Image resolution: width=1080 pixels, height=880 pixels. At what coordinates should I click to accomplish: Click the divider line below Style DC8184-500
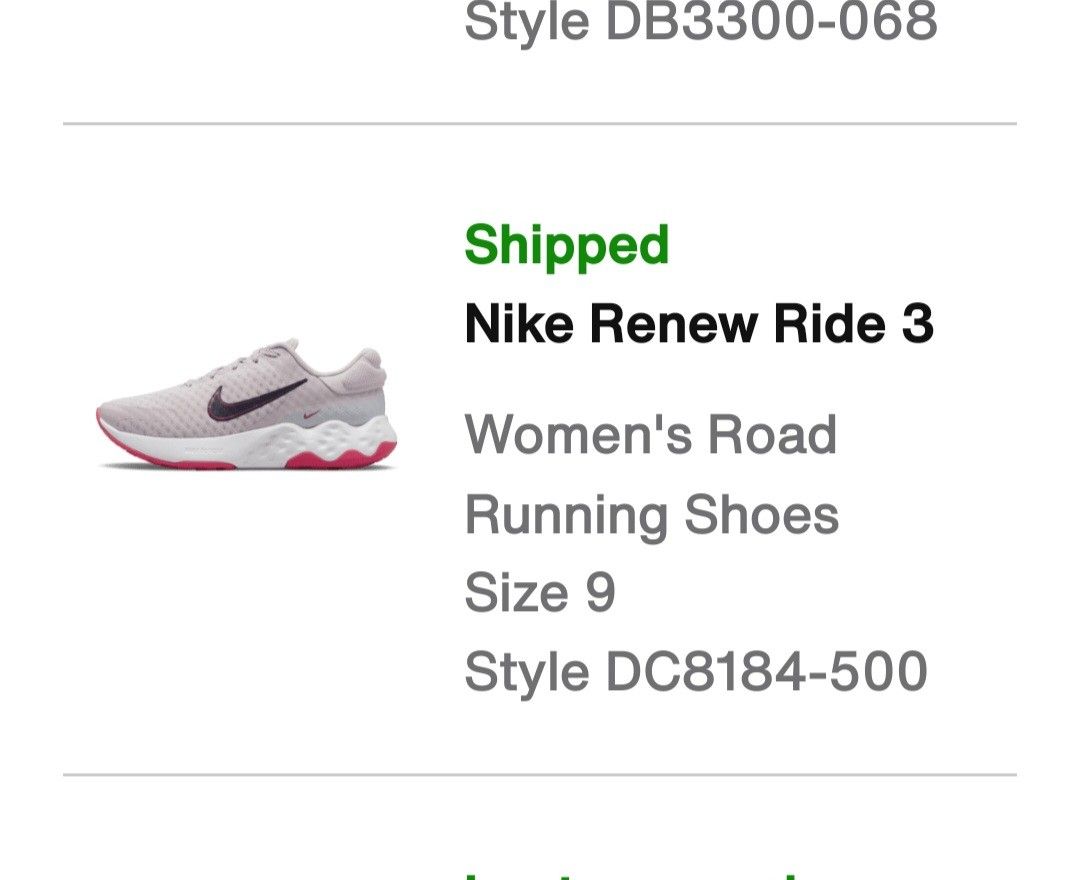pos(540,774)
